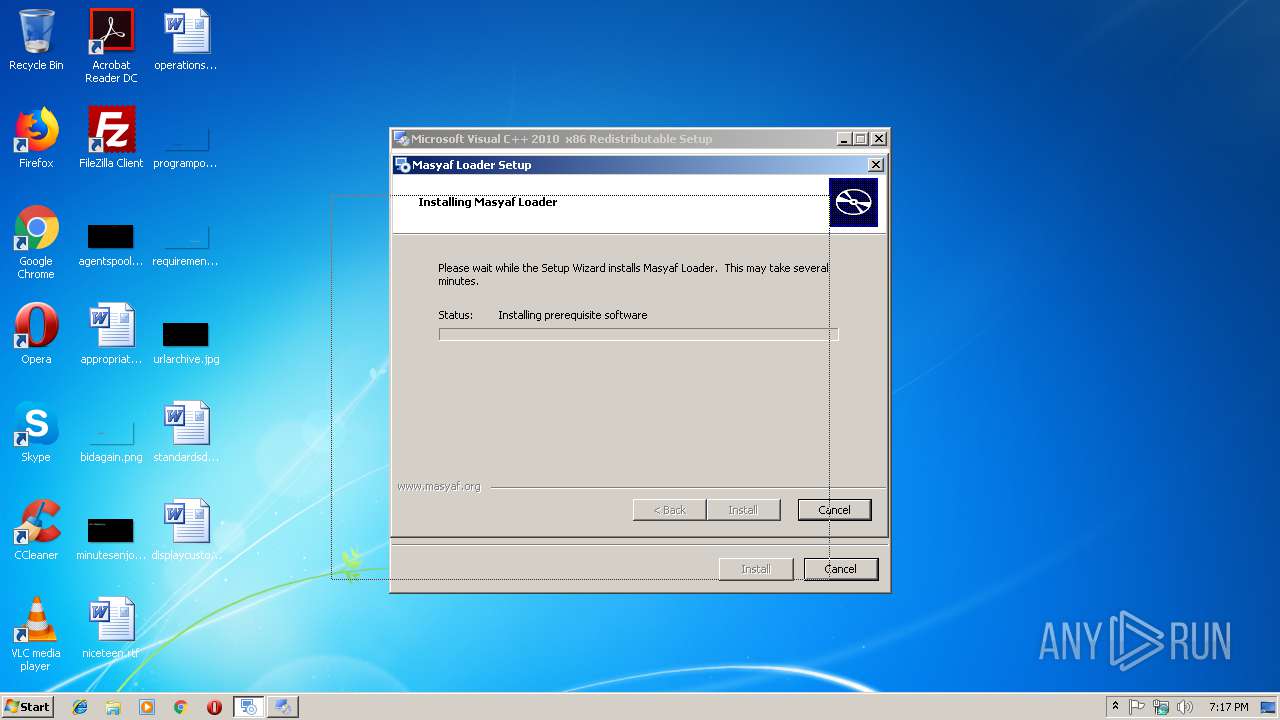The image size is (1280, 720).
Task: Launch Opera desktop shortcut
Action: click(x=36, y=334)
